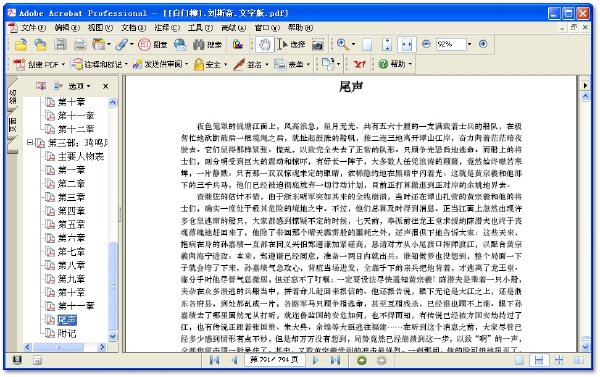Select the 附记 bookmark entry
This screenshot has height=377, width=600.
(x=67, y=333)
